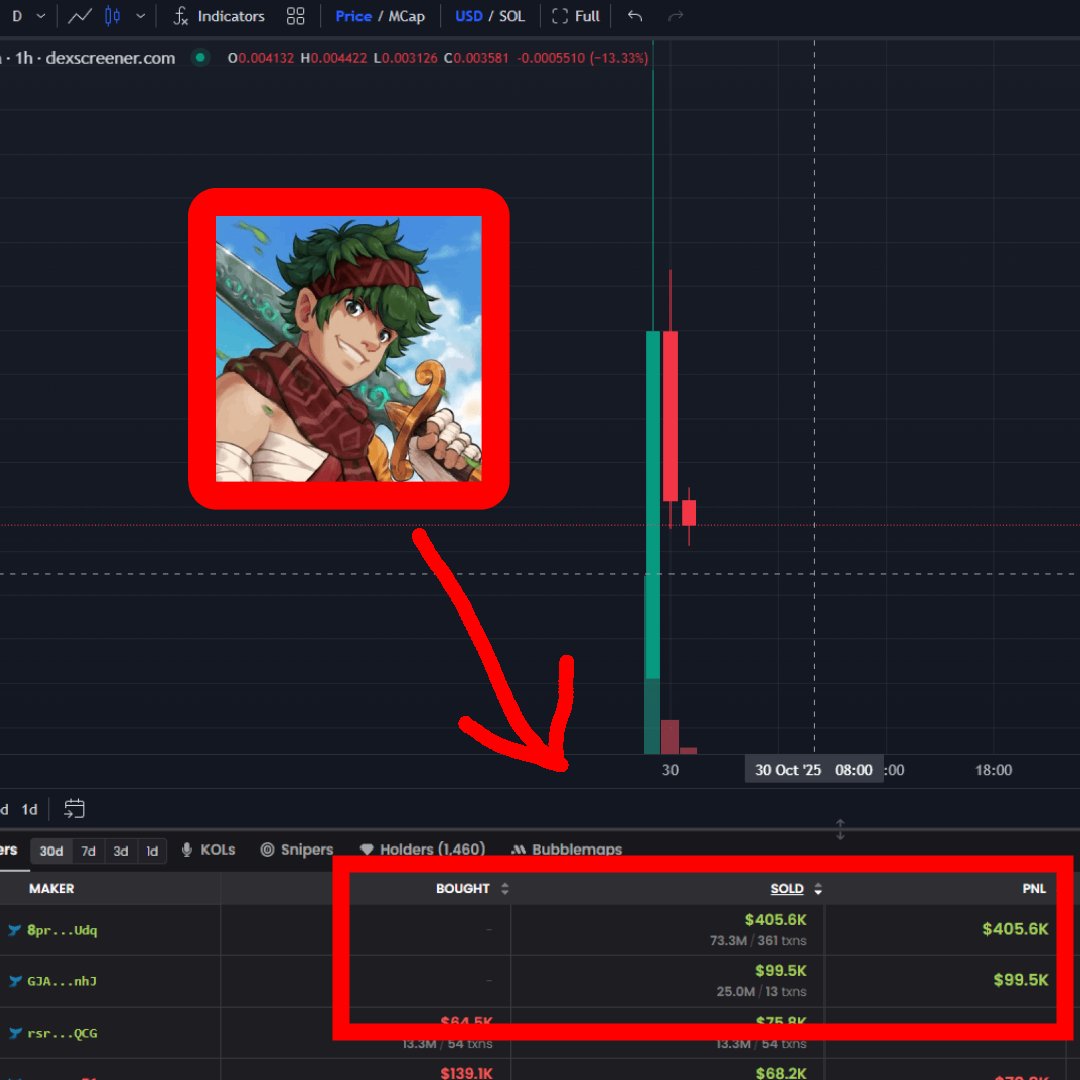Click the PNL column header

tap(1034, 889)
